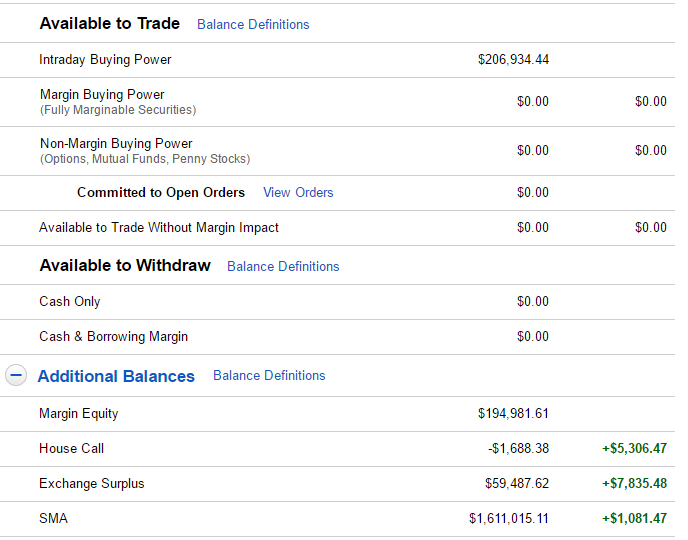Select the Margin Buying Power row label
Viewport: 688px width, 540px height.
[x=102, y=95]
